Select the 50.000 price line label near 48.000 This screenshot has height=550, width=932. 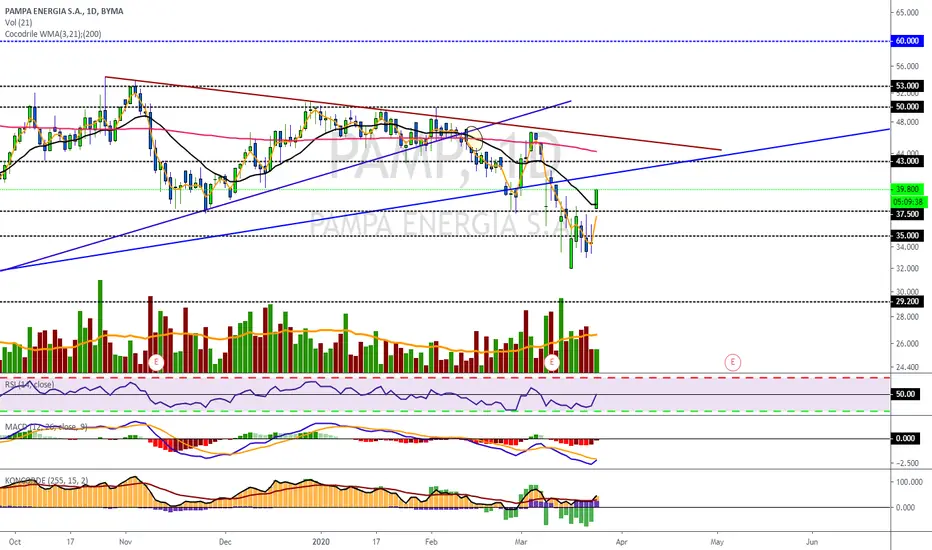coord(908,107)
